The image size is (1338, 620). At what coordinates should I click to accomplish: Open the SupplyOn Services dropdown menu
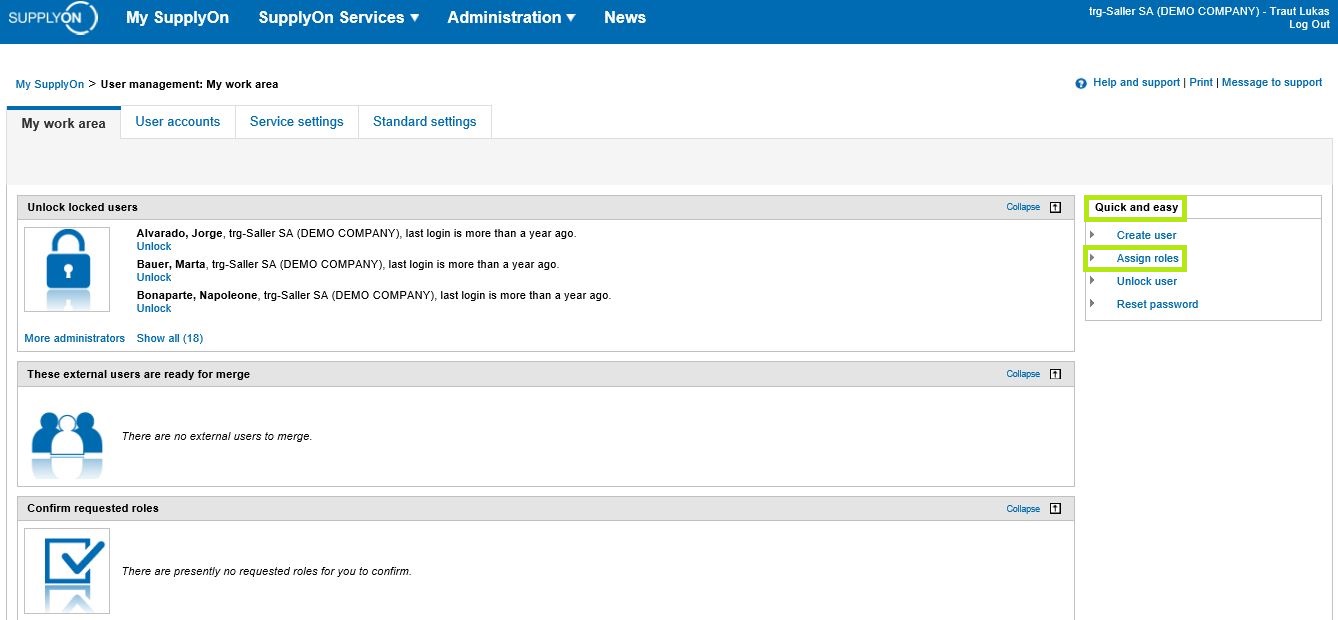pos(338,17)
